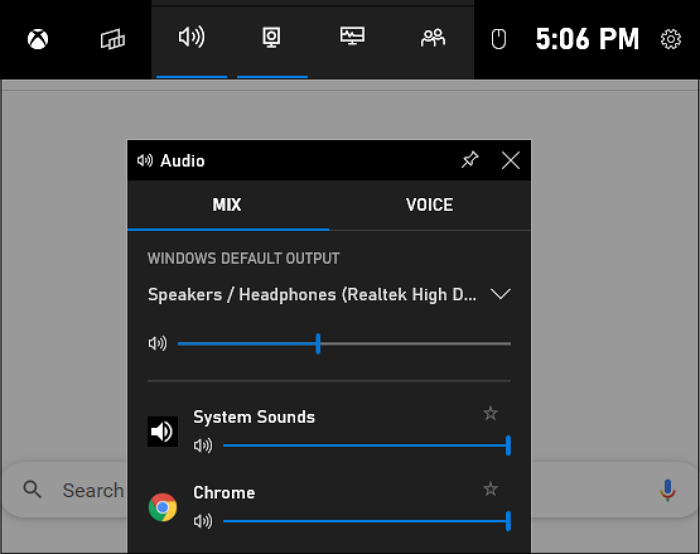Toggle the Capture widget icon
This screenshot has width=700, height=554.
[x=271, y=38]
